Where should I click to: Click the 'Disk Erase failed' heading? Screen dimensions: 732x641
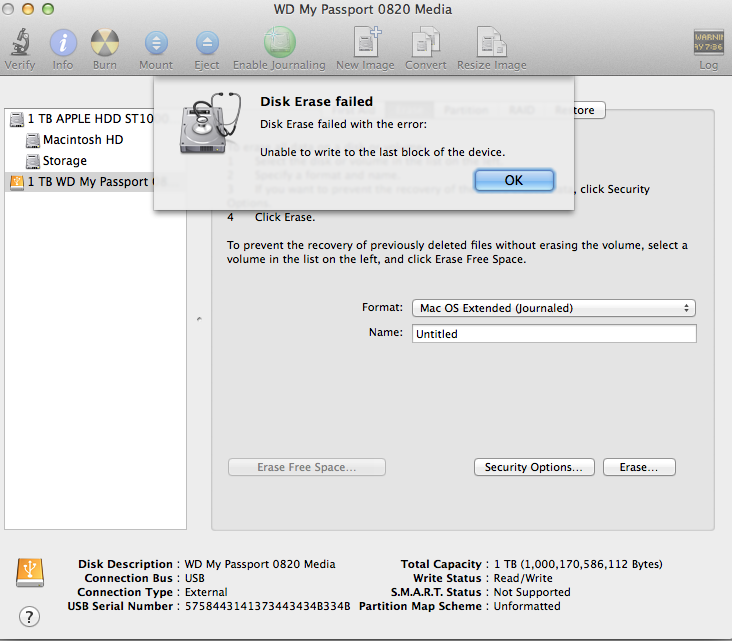(317, 101)
